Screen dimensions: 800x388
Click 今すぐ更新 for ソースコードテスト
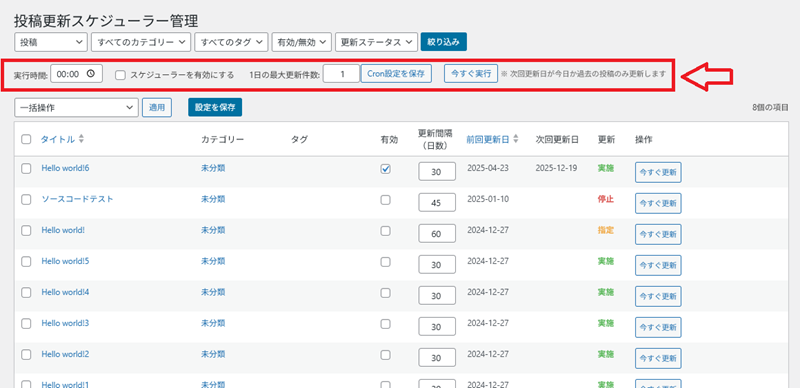(x=658, y=203)
